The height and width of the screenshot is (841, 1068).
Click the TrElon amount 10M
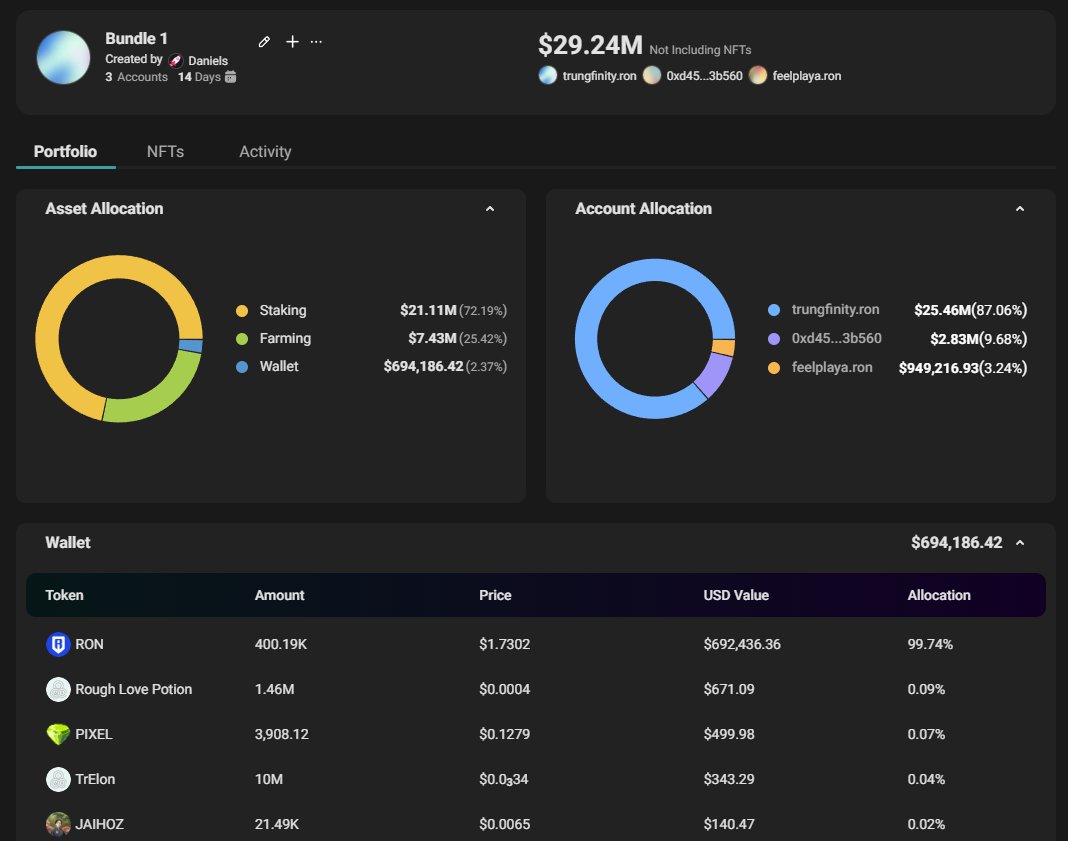click(268, 779)
